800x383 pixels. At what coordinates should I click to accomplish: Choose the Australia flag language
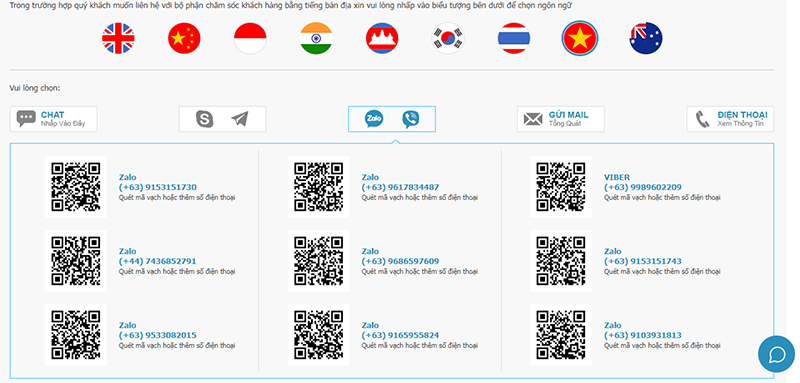pos(646,38)
